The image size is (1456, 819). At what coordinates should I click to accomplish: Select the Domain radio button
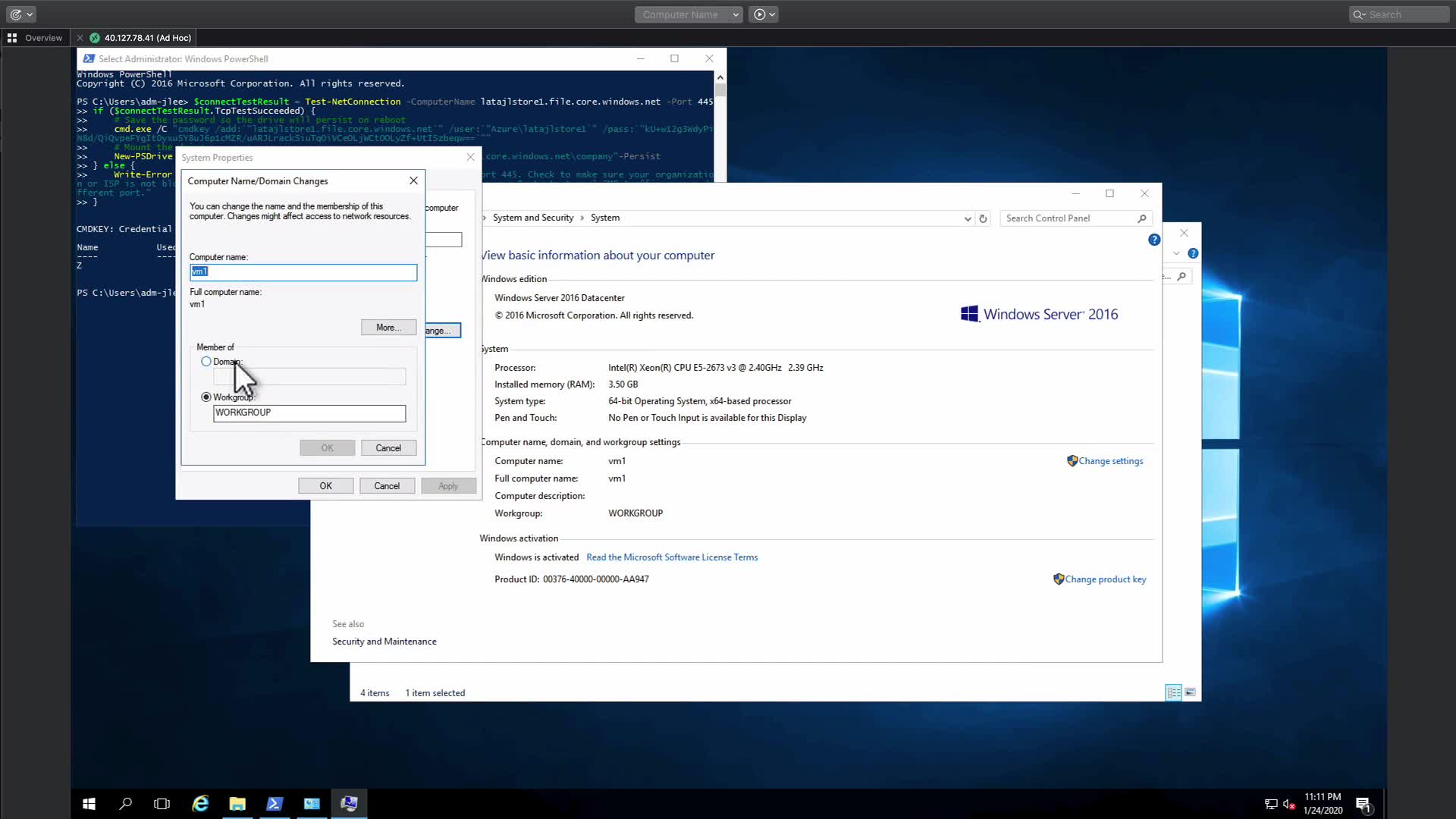click(206, 362)
